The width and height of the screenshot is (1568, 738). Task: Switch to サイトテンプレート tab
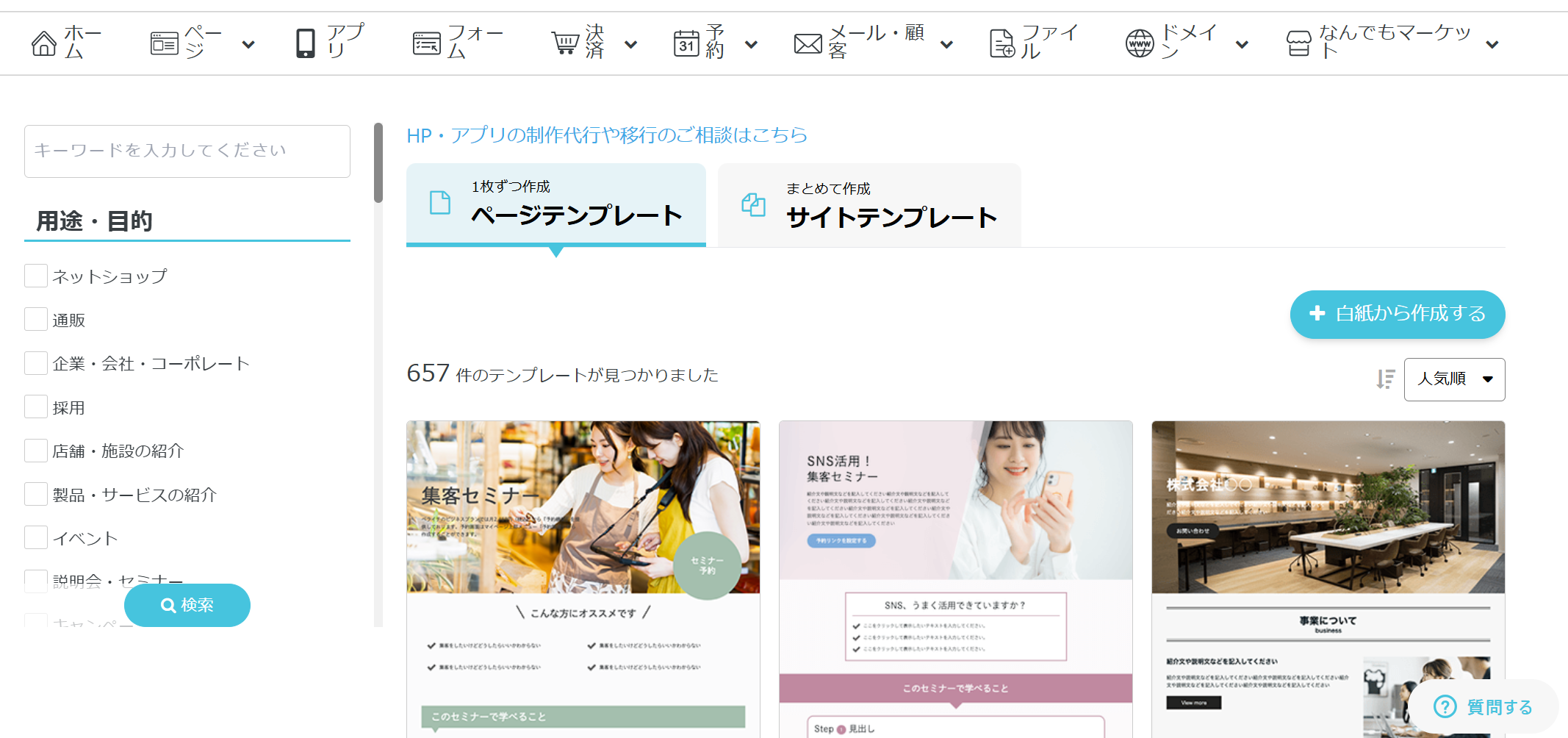[869, 205]
